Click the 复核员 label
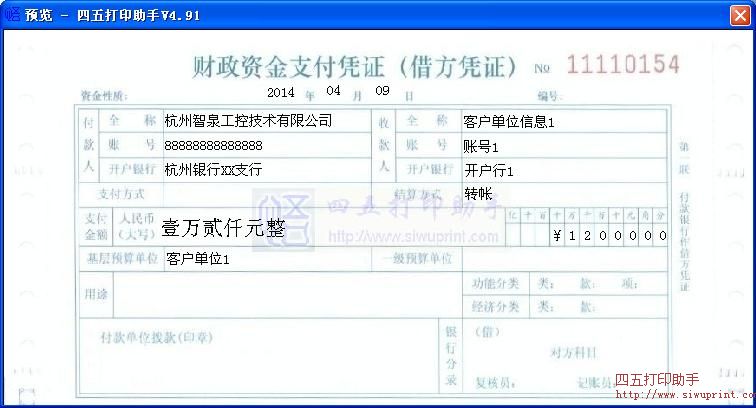 click(495, 383)
